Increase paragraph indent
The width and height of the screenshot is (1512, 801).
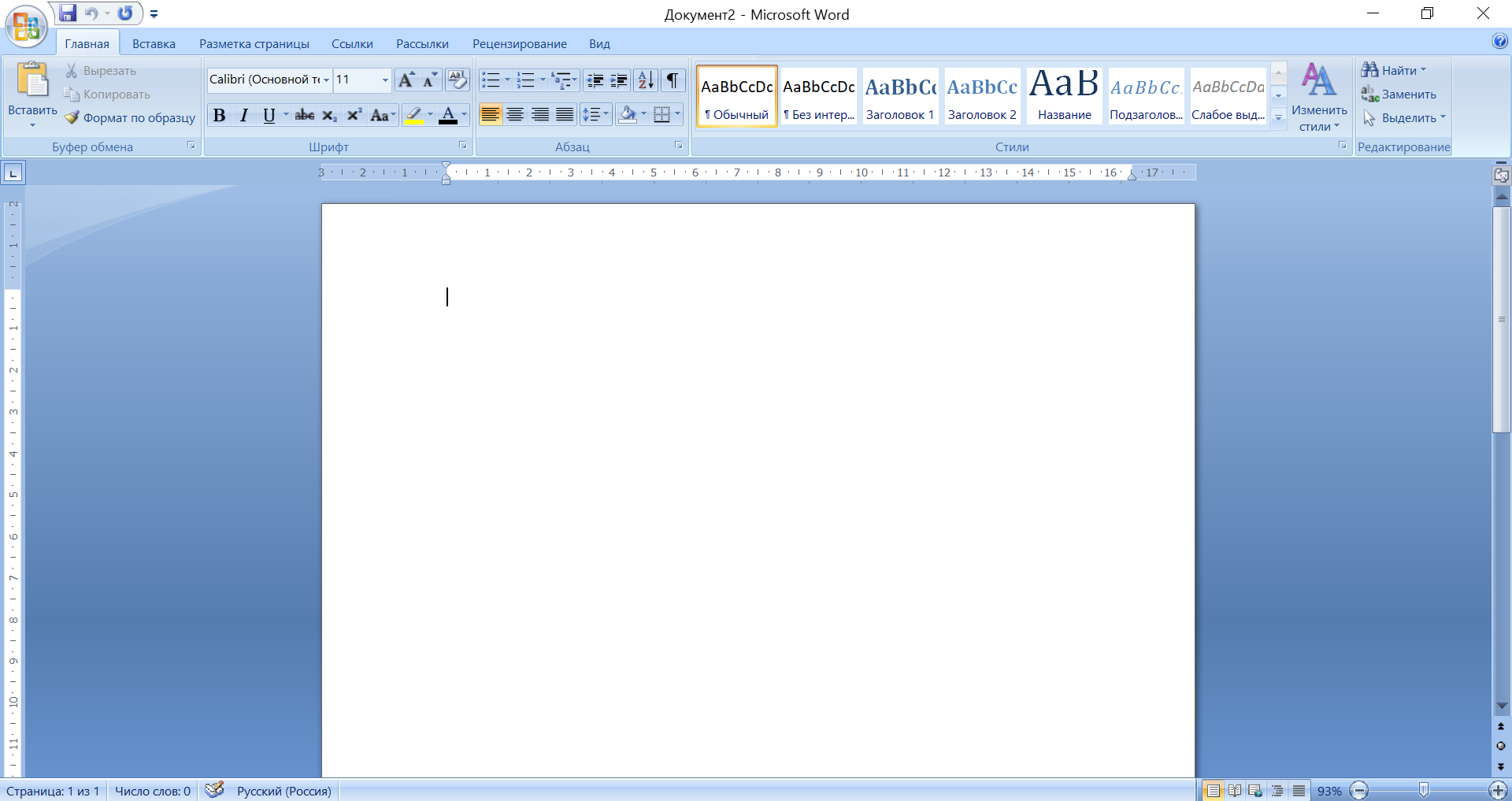[x=620, y=80]
